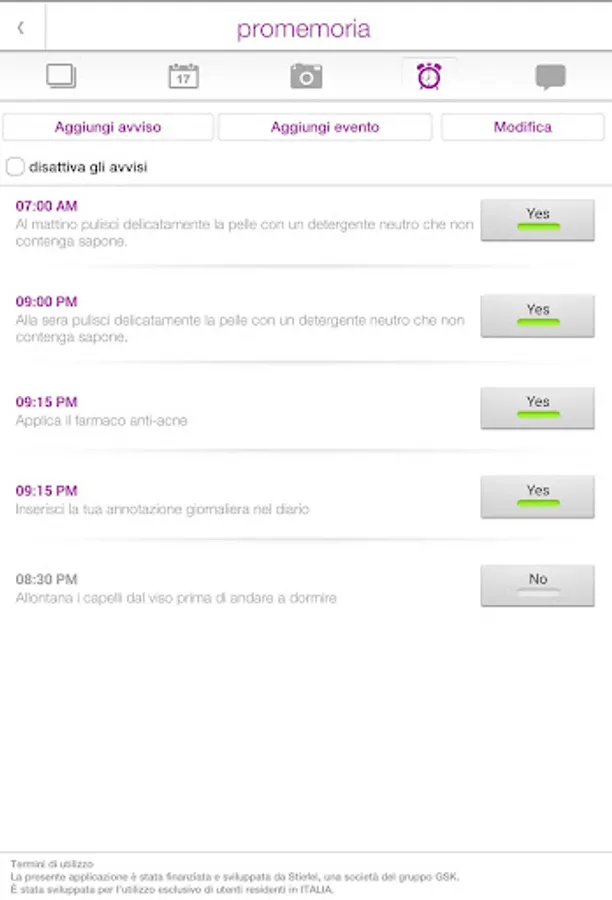Open the speech bubble messages tab

551,77
